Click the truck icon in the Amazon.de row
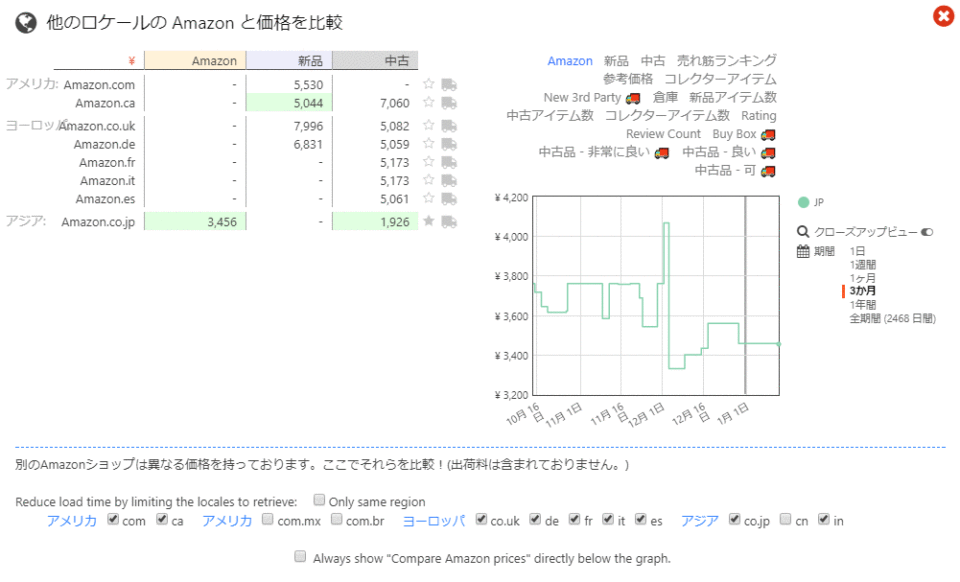The width and height of the screenshot is (960, 582). tap(450, 143)
